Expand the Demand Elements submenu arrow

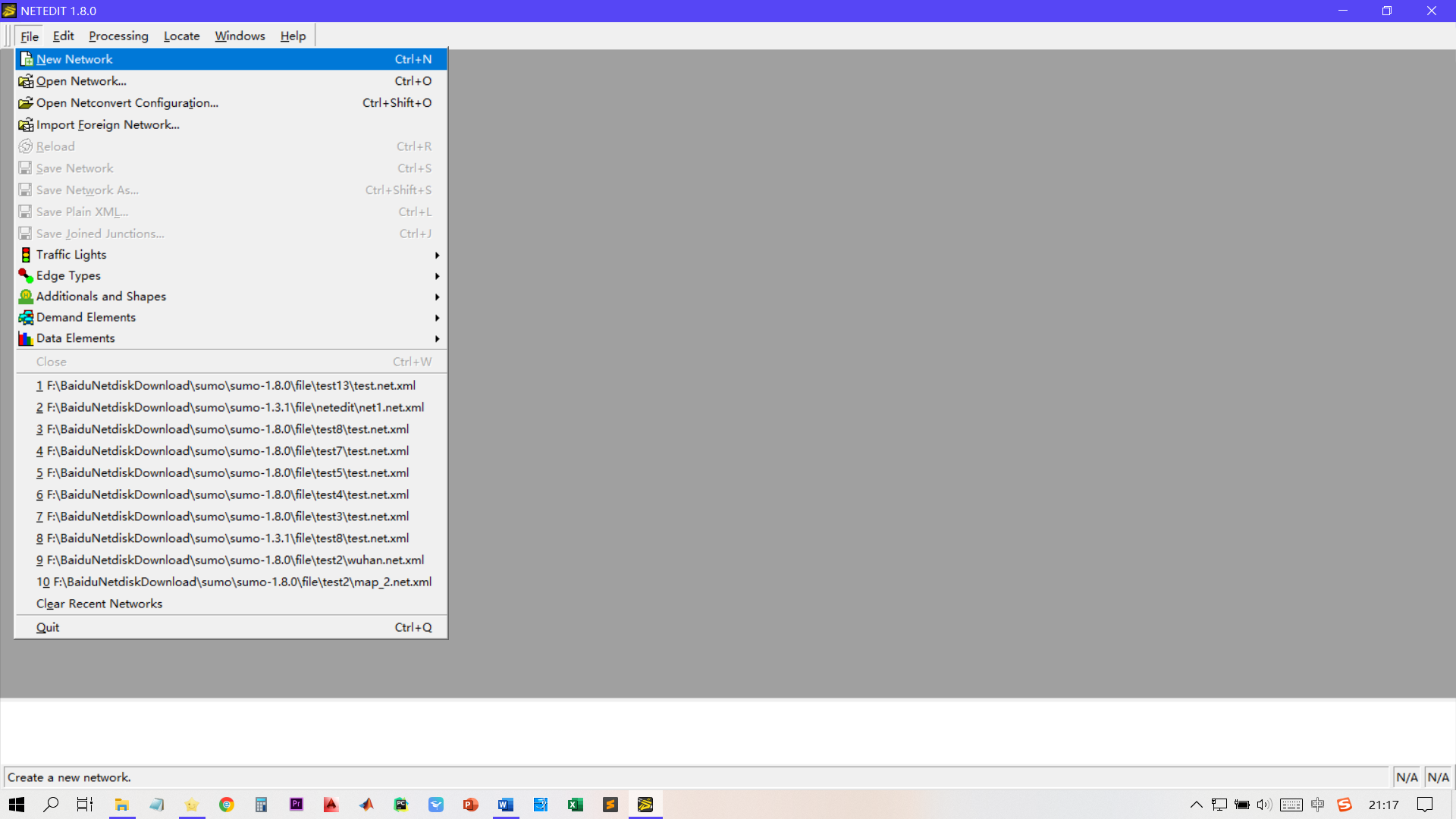pyautogui.click(x=437, y=318)
